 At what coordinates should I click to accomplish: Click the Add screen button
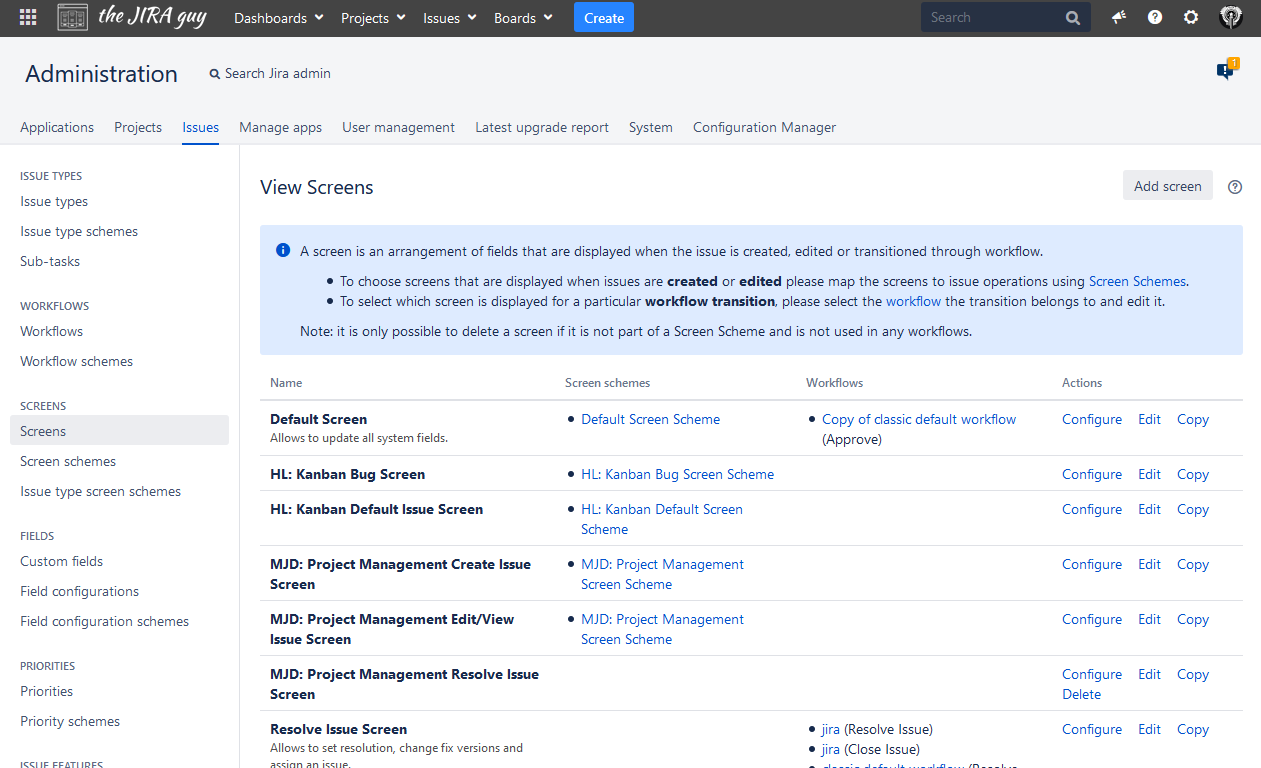coord(1167,186)
